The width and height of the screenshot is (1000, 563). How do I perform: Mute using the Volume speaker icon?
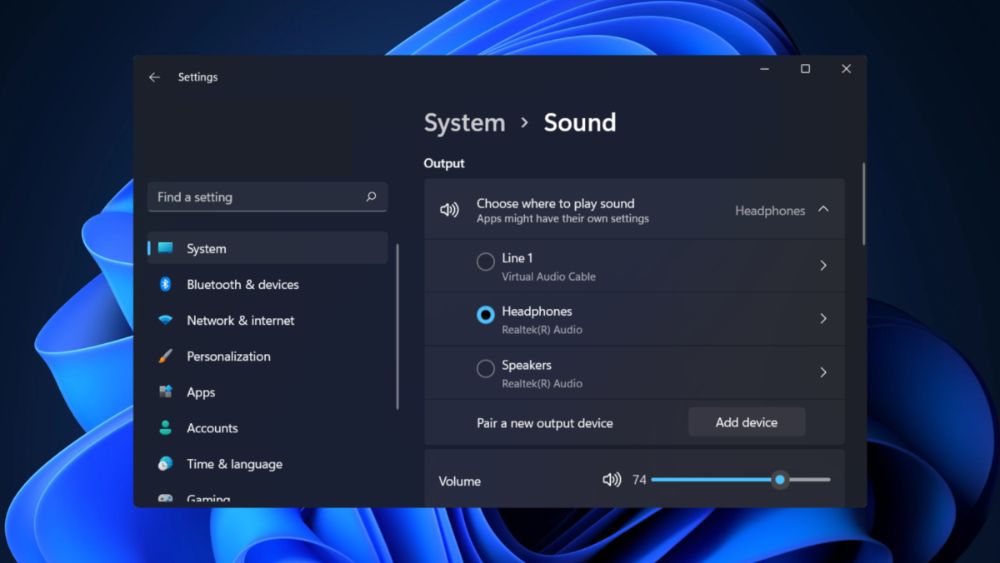(612, 479)
